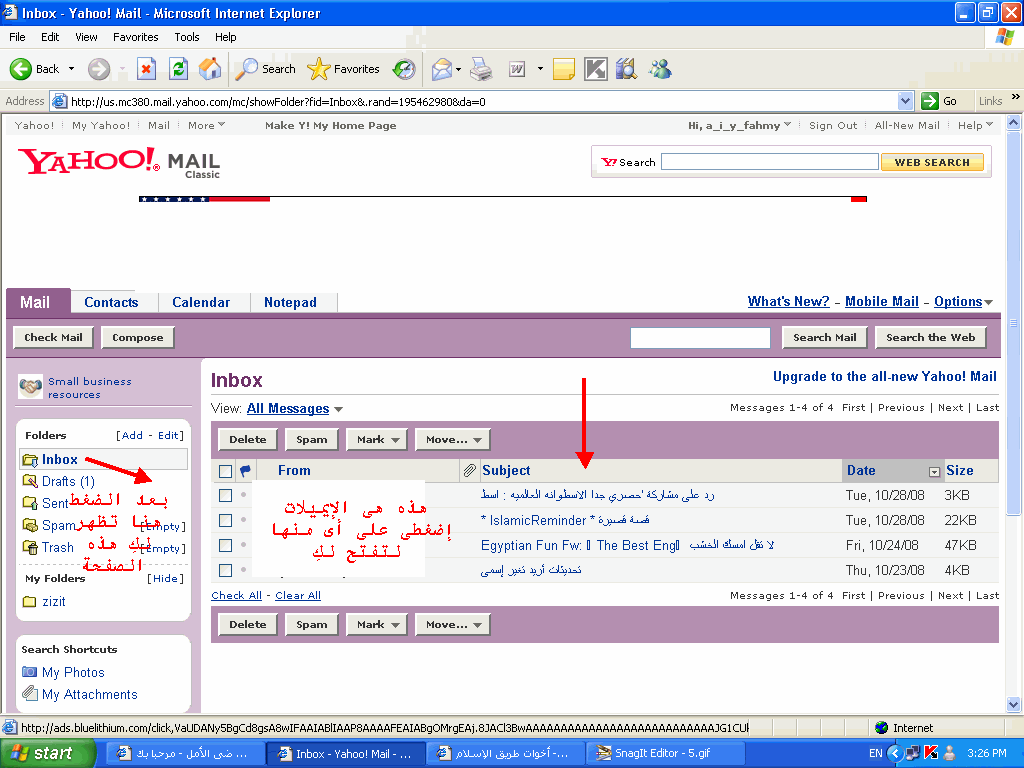Screen dimensions: 1024x768
Task: Click the zizit folder icon
Action: click(29, 601)
